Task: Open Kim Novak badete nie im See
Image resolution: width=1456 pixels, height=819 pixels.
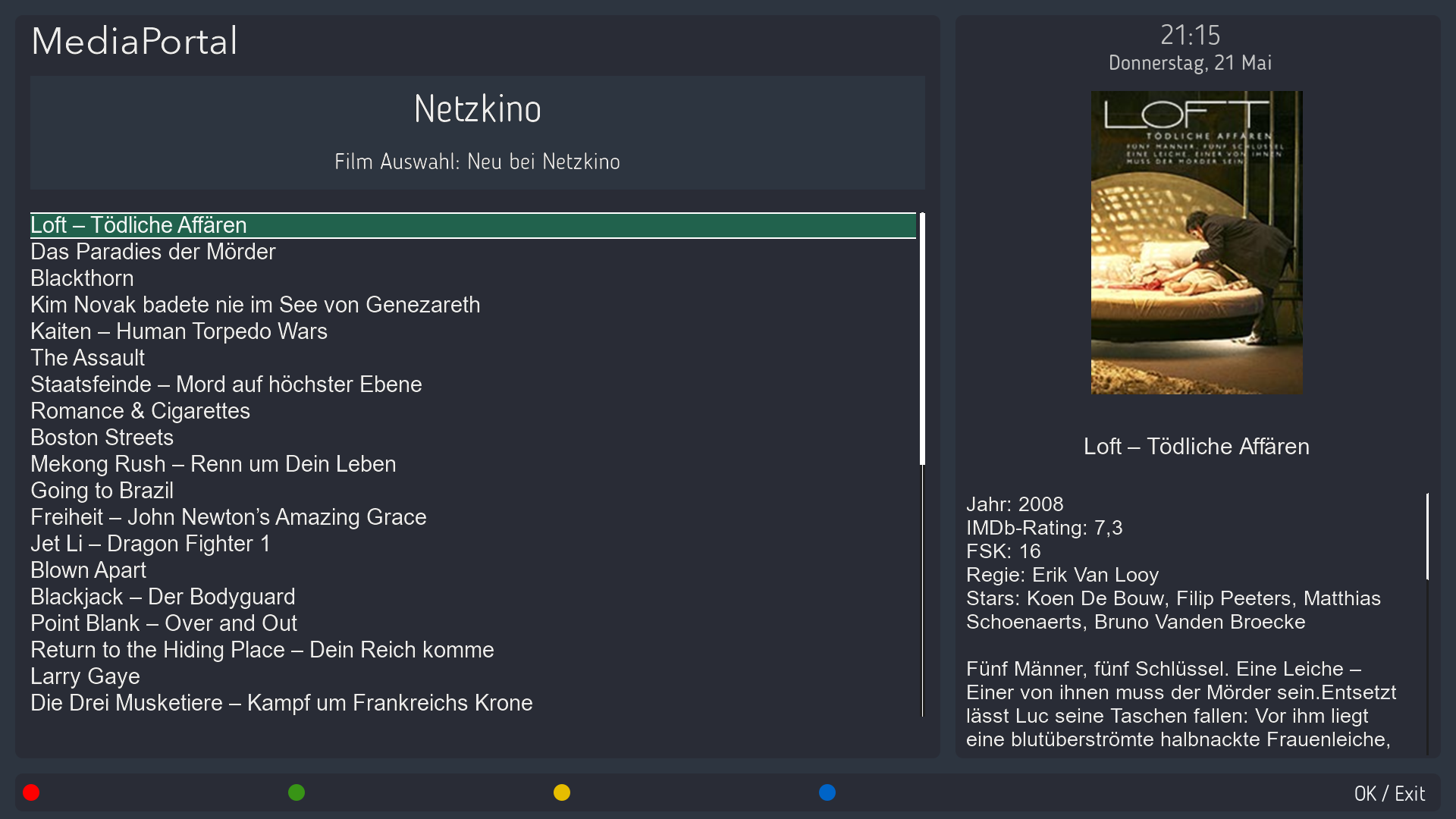Action: click(x=255, y=305)
